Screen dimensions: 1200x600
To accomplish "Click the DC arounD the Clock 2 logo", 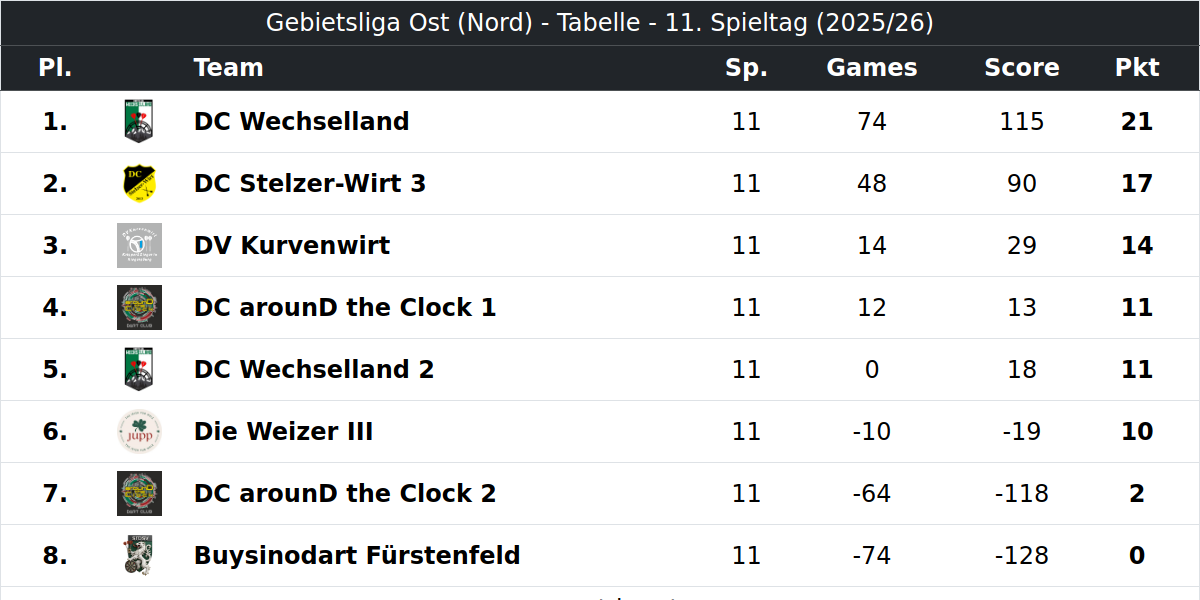I will tap(138, 493).
